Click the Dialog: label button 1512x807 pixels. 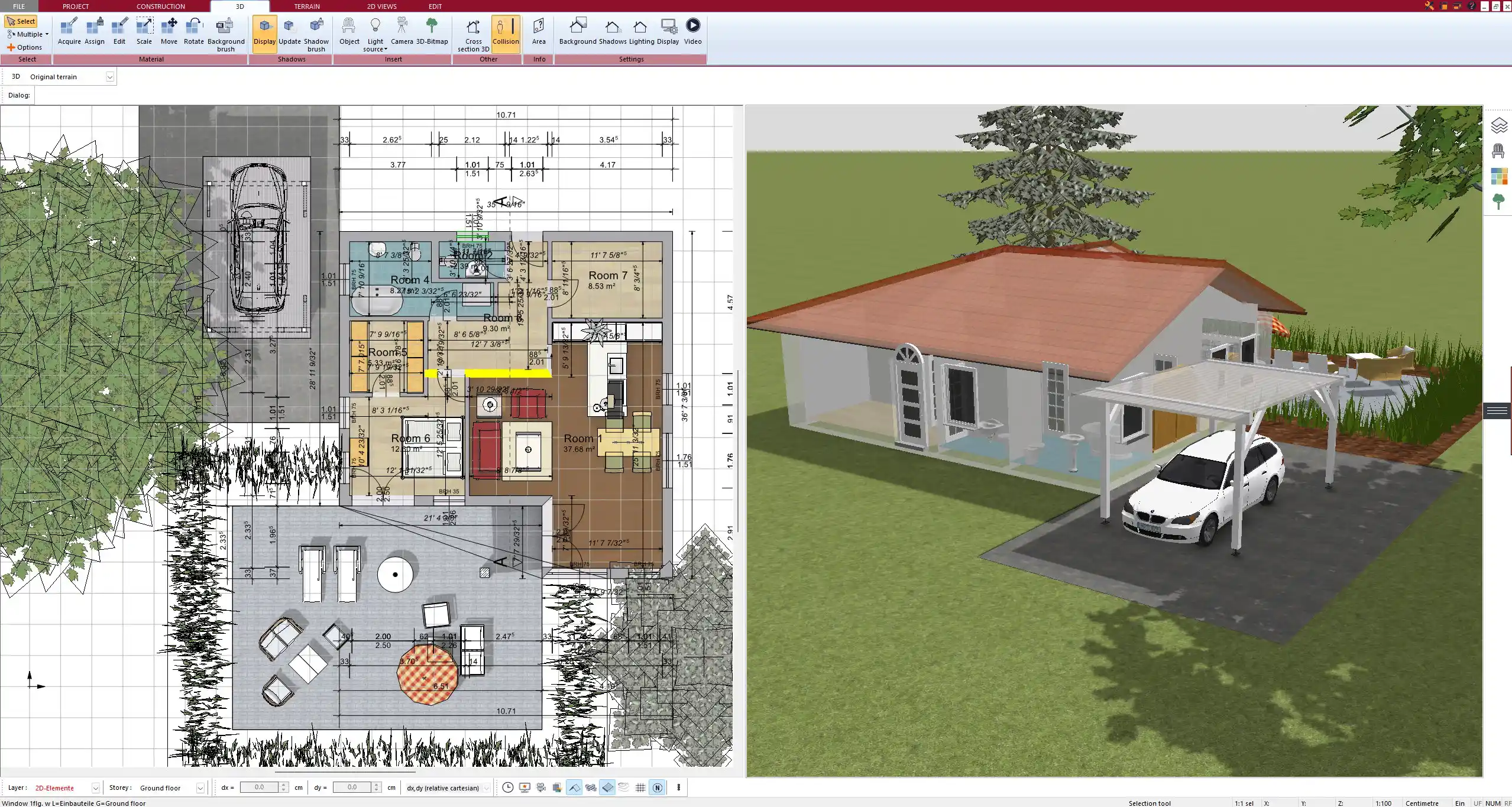[19, 95]
